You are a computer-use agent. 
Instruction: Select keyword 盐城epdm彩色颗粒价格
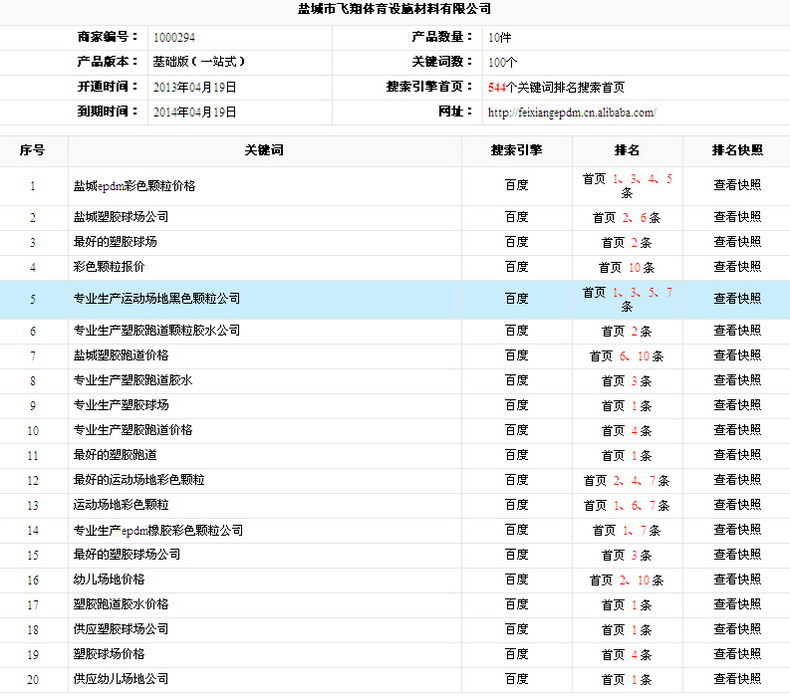(135, 186)
